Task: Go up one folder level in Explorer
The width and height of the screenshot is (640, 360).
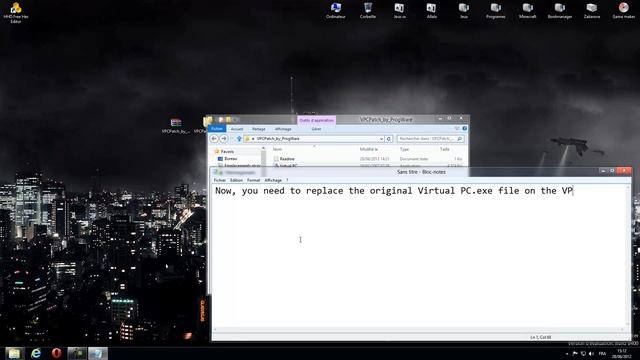Action: (x=239, y=139)
